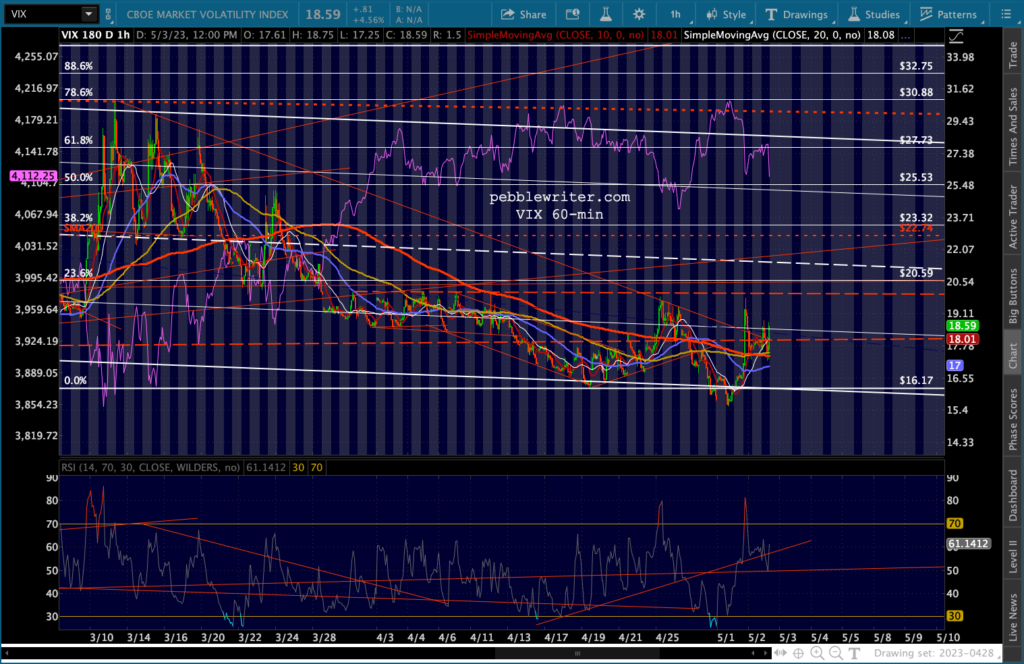
Task: Click the hamburger menu icon top right
Action: point(1009,14)
